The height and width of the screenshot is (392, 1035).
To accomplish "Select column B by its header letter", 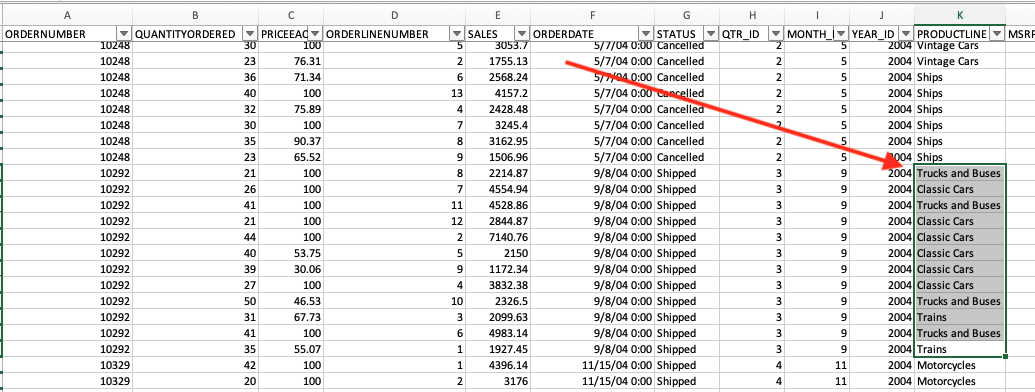I will (x=195, y=15).
